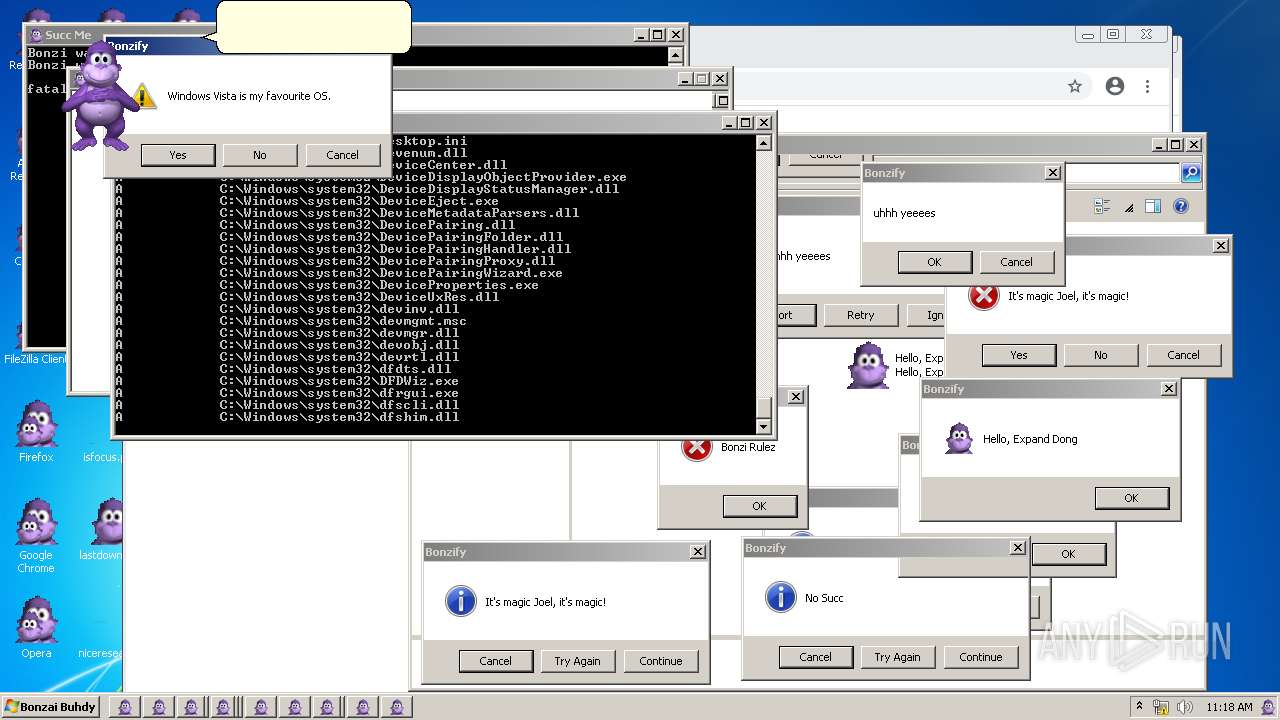
Task: Click the red error icon in the Bonzi Rulez dialog
Action: point(696,447)
